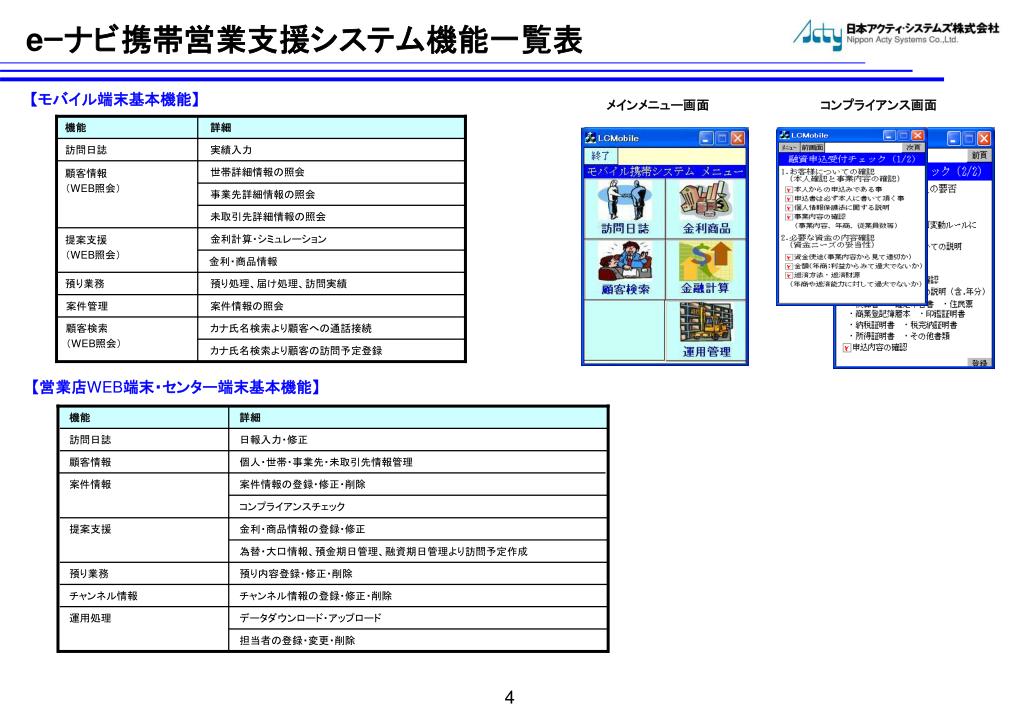Toggle the 申込書は必ず本人に書いて頂く事 checkbox
Screen dimensions: 1023x708
tap(788, 198)
